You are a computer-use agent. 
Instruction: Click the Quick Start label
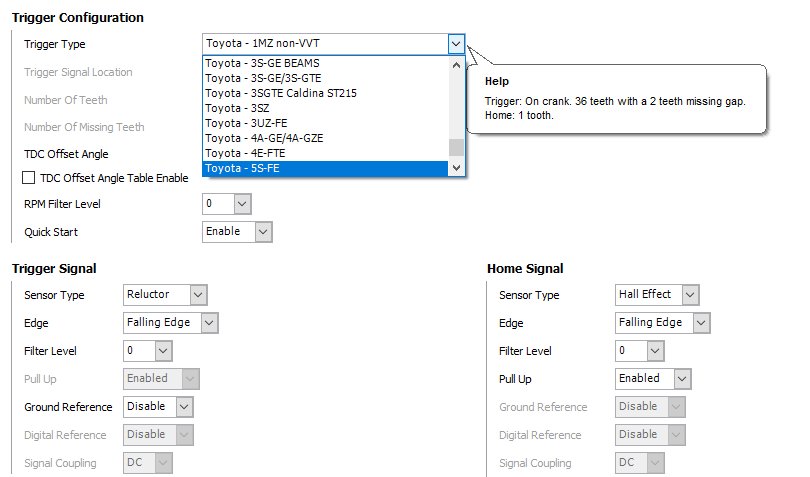(x=51, y=232)
